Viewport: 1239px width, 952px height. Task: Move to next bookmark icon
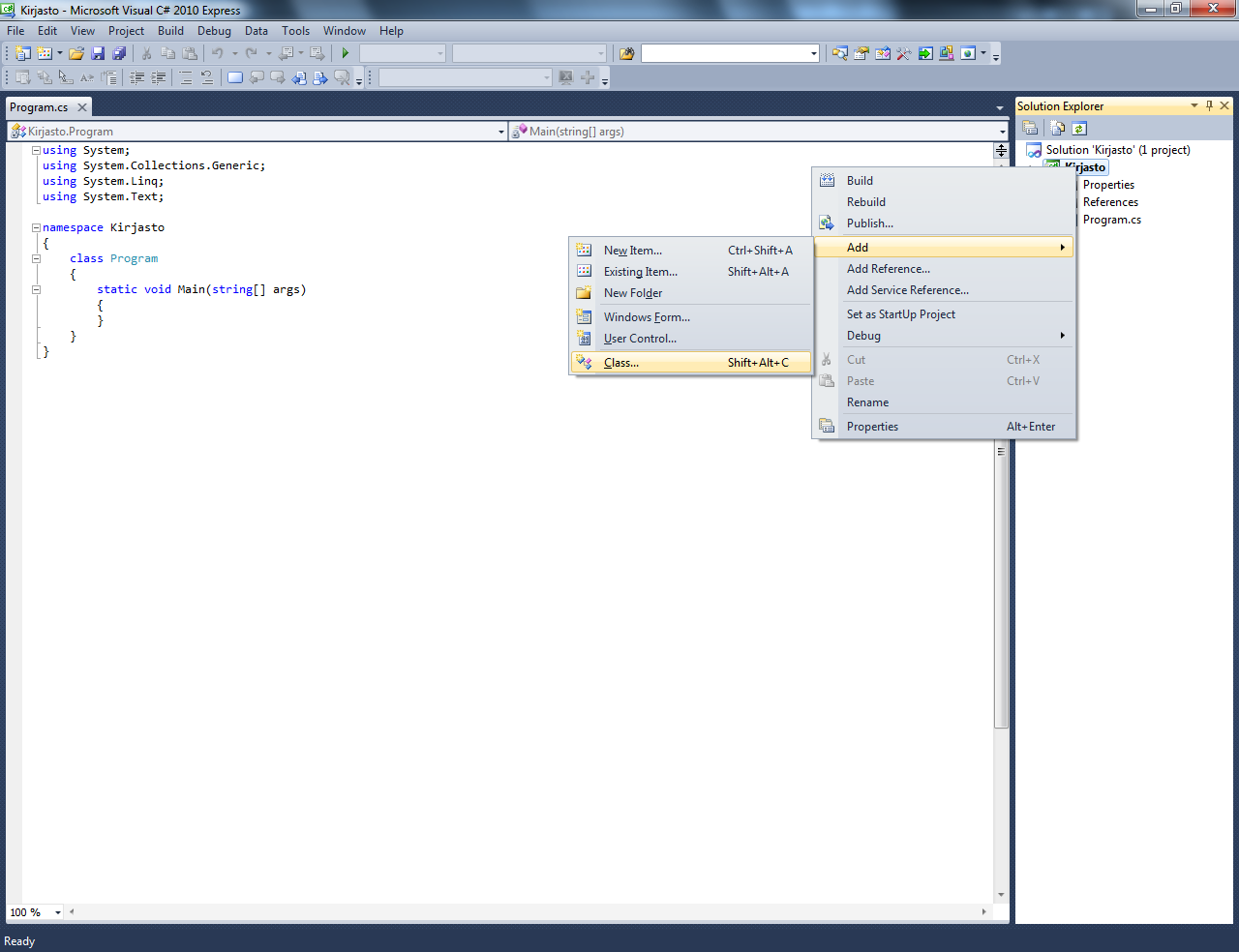(x=278, y=77)
